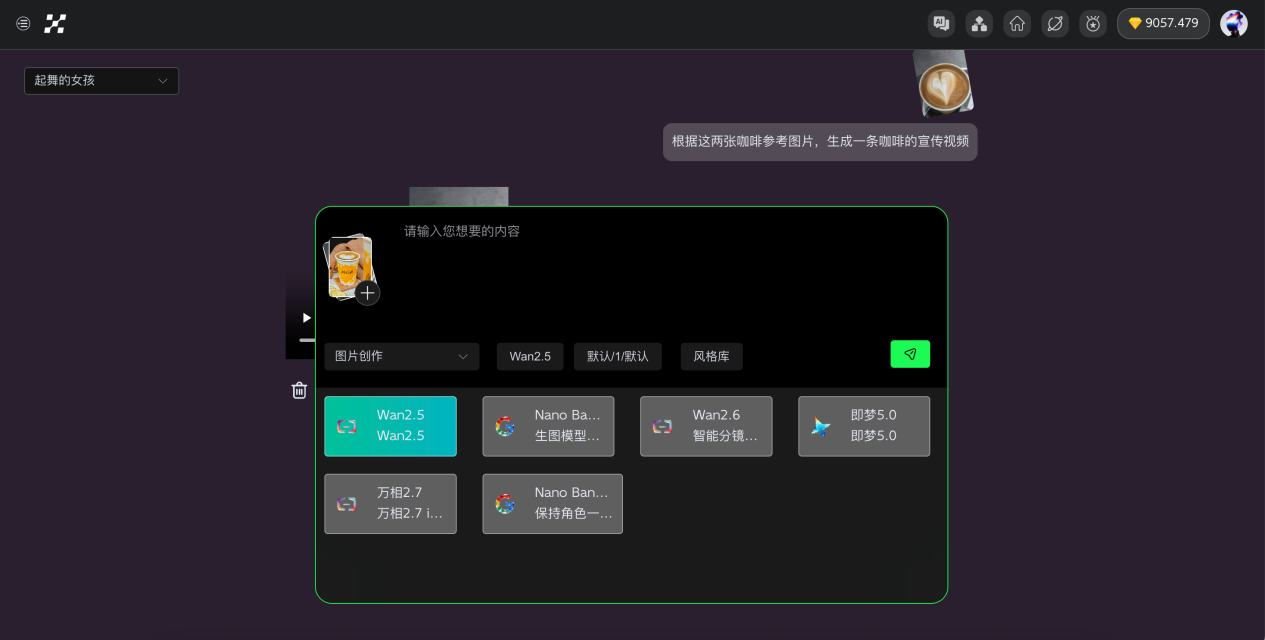Click the blocks workflow icon in the header
The image size is (1265, 640).
[x=979, y=23]
